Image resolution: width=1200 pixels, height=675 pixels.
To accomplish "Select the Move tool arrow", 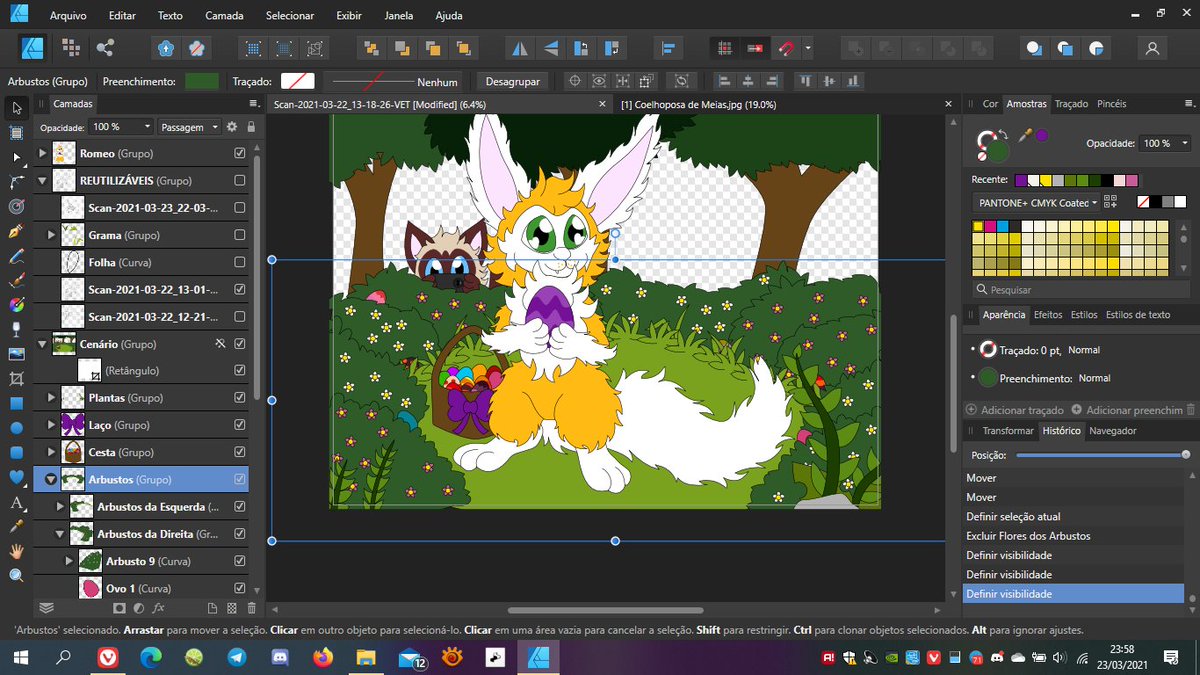I will 16,108.
